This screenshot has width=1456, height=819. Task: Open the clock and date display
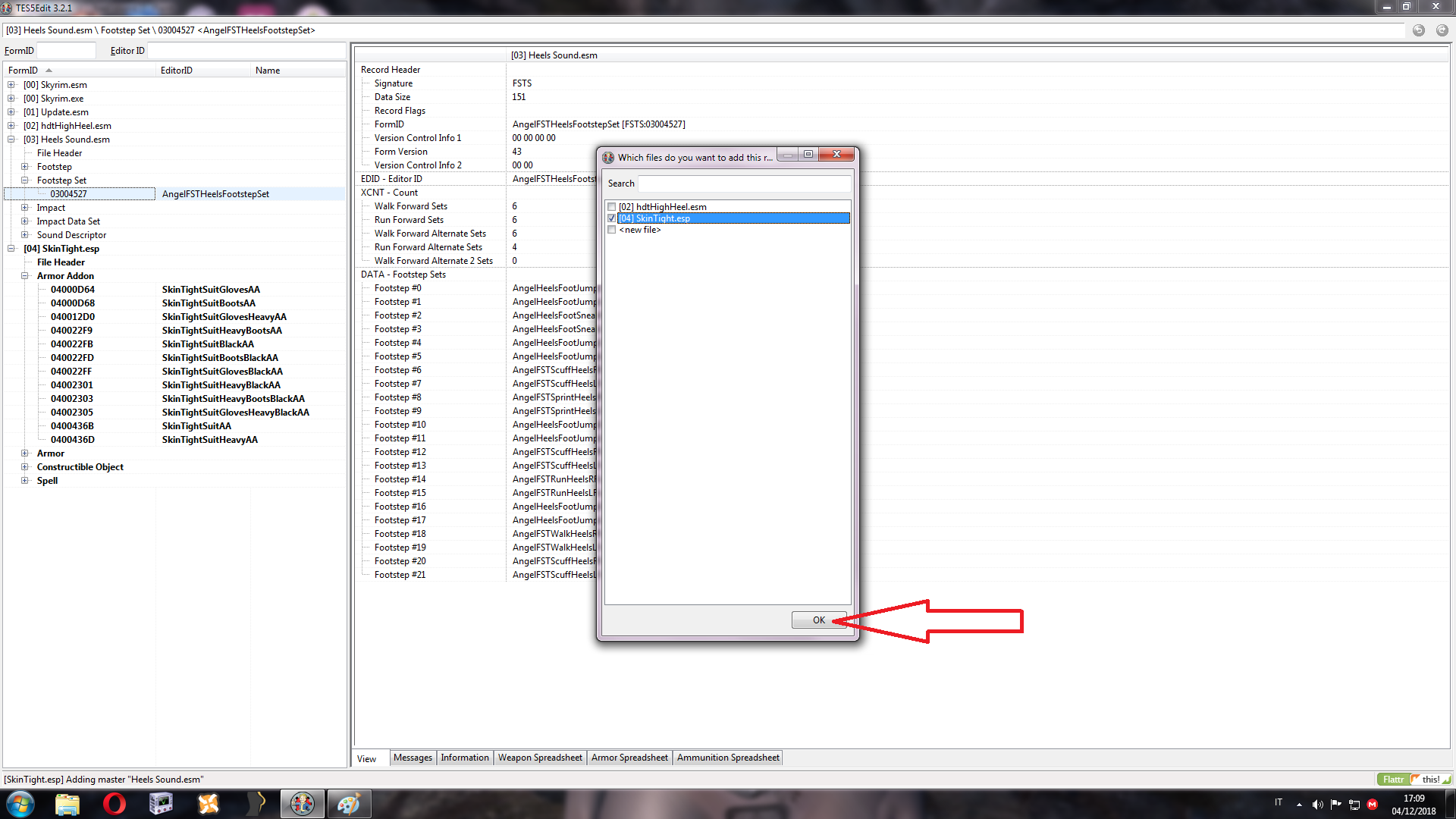[x=1414, y=805]
